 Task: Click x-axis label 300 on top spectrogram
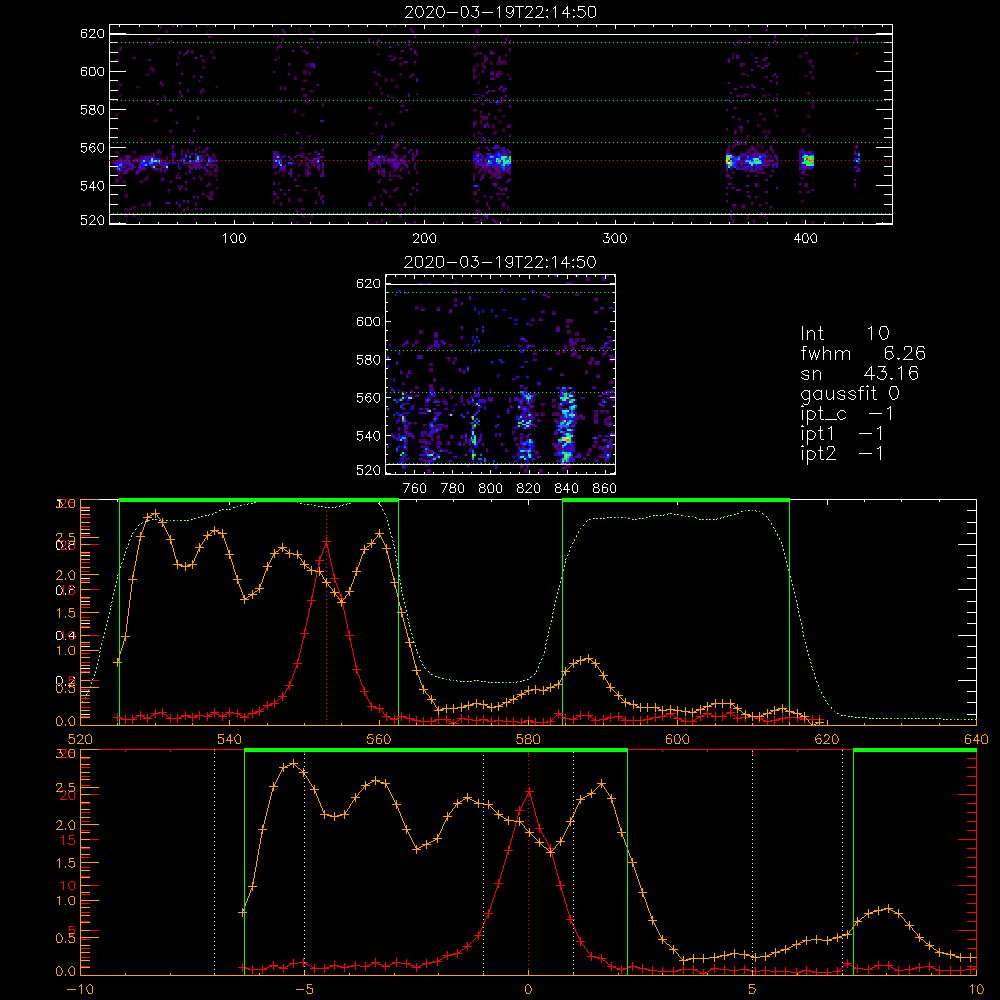tap(615, 239)
